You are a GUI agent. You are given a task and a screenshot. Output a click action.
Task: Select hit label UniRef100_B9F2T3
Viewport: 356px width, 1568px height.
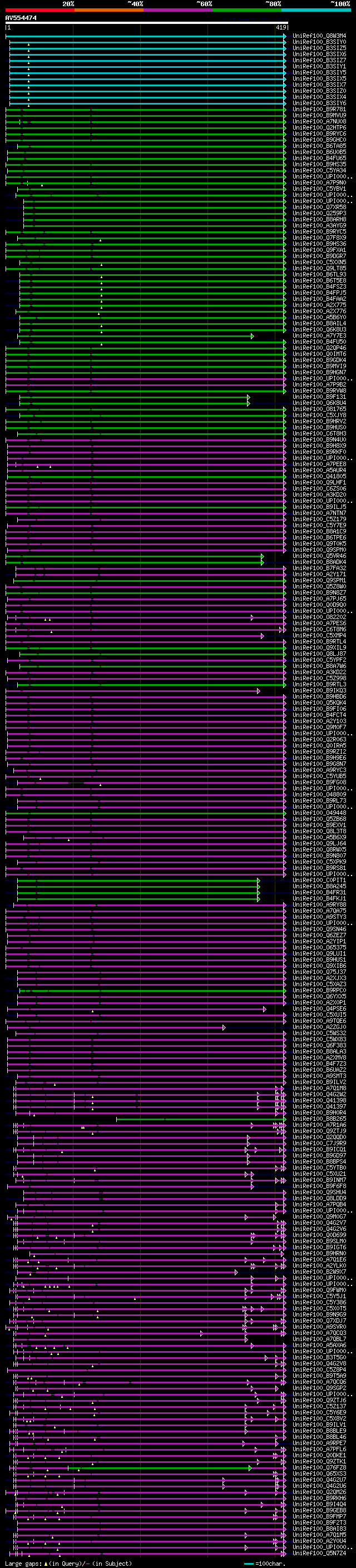tap(319, 1523)
